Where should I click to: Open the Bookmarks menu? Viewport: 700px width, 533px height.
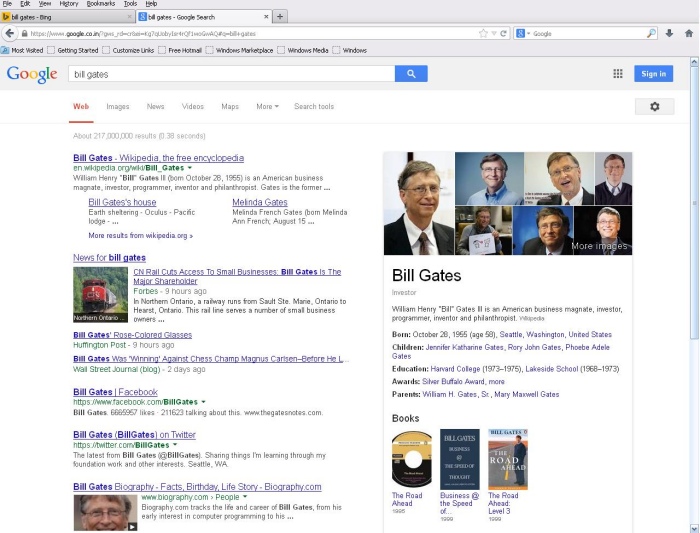[x=100, y=4]
